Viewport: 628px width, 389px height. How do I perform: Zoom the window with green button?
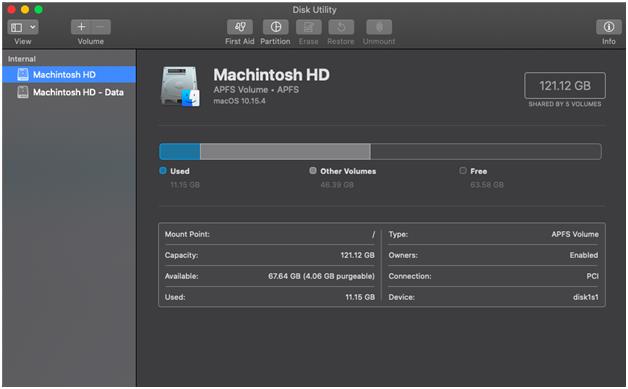(38, 9)
